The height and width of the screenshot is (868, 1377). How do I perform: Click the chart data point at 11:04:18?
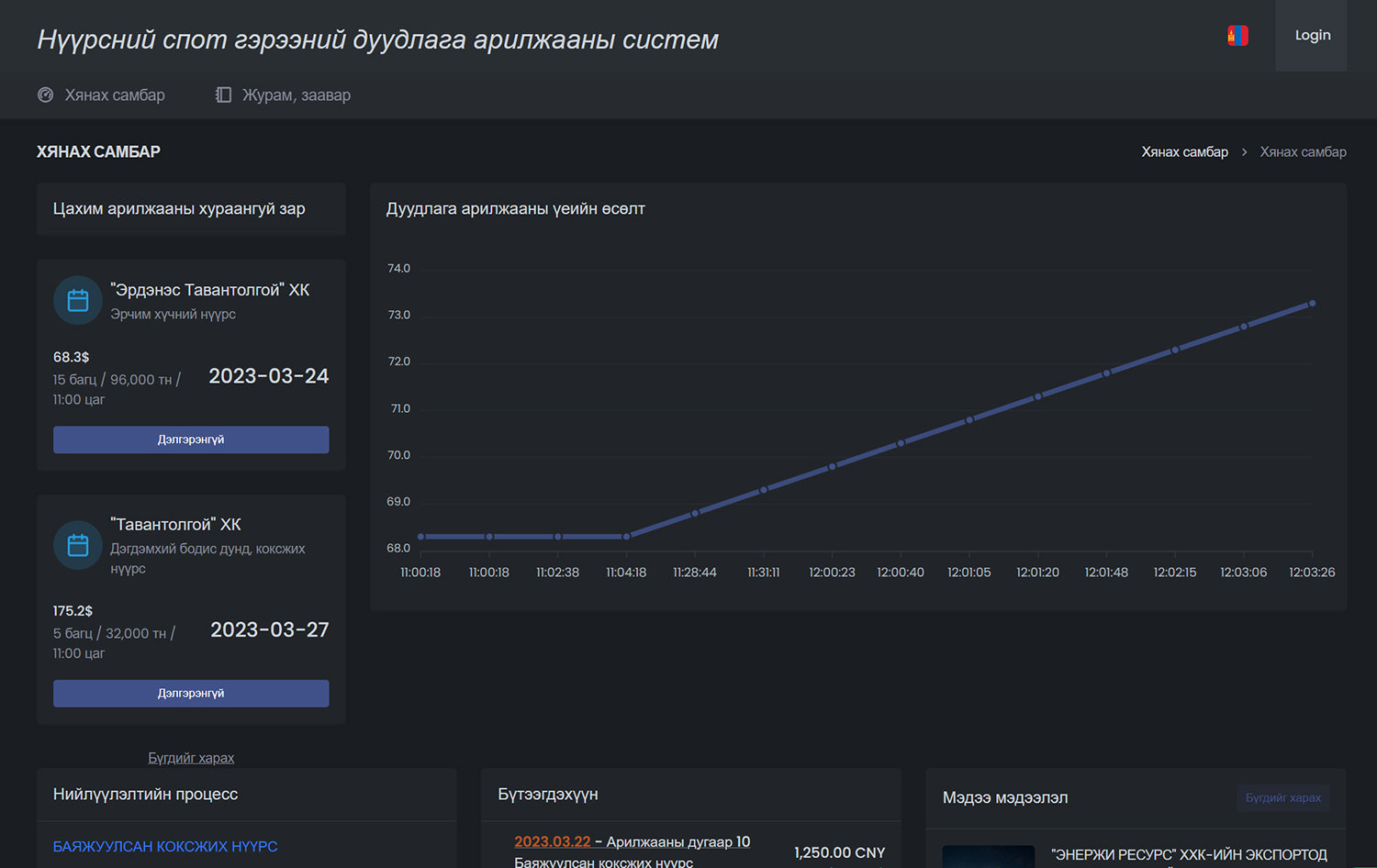coord(626,536)
